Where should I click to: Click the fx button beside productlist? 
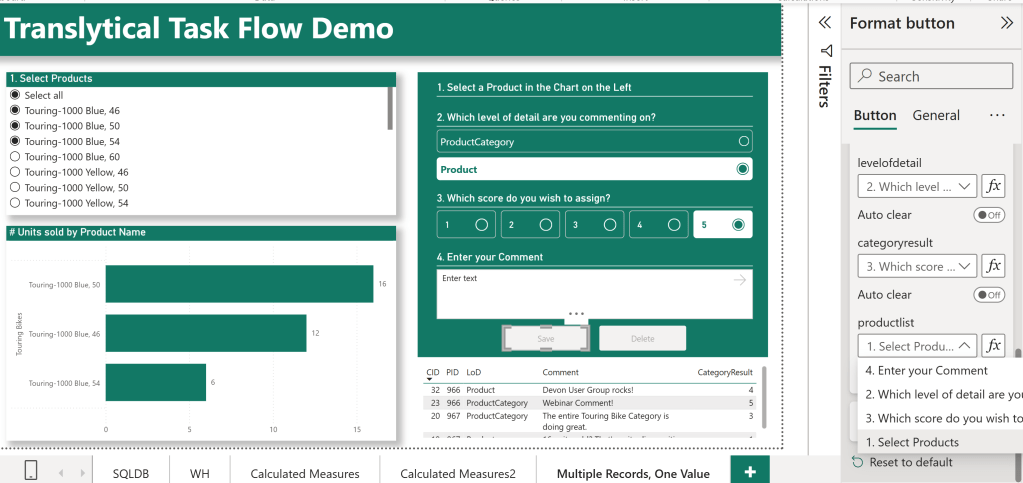993,346
